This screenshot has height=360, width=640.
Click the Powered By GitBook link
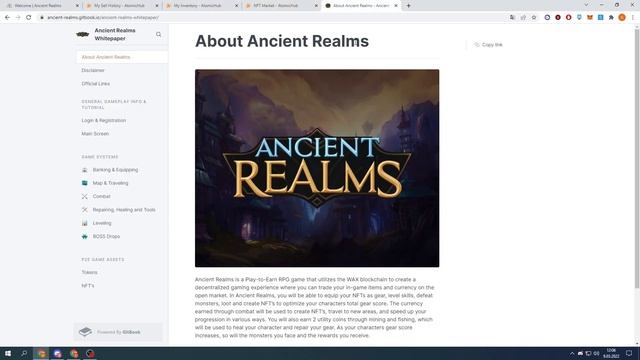pyautogui.click(x=118, y=332)
